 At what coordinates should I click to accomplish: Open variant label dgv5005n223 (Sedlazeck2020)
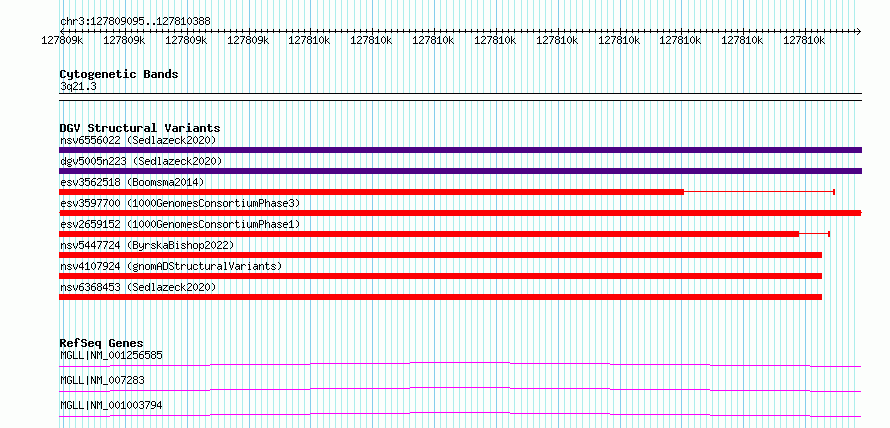coord(141,161)
